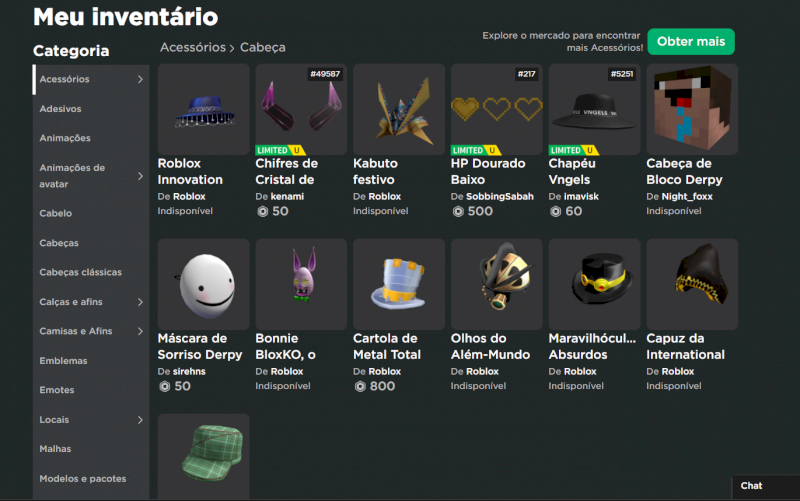Expand the Locais category arrow
Screen dimensions: 800x501
140,420
